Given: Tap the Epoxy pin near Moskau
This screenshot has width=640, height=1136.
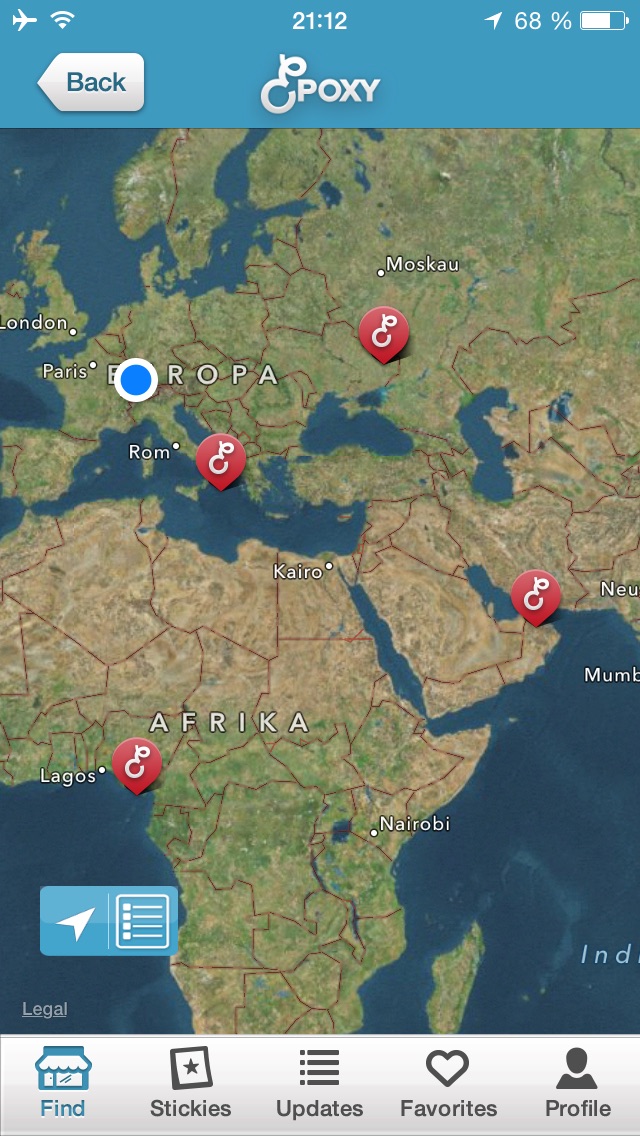Looking at the screenshot, I should [384, 334].
